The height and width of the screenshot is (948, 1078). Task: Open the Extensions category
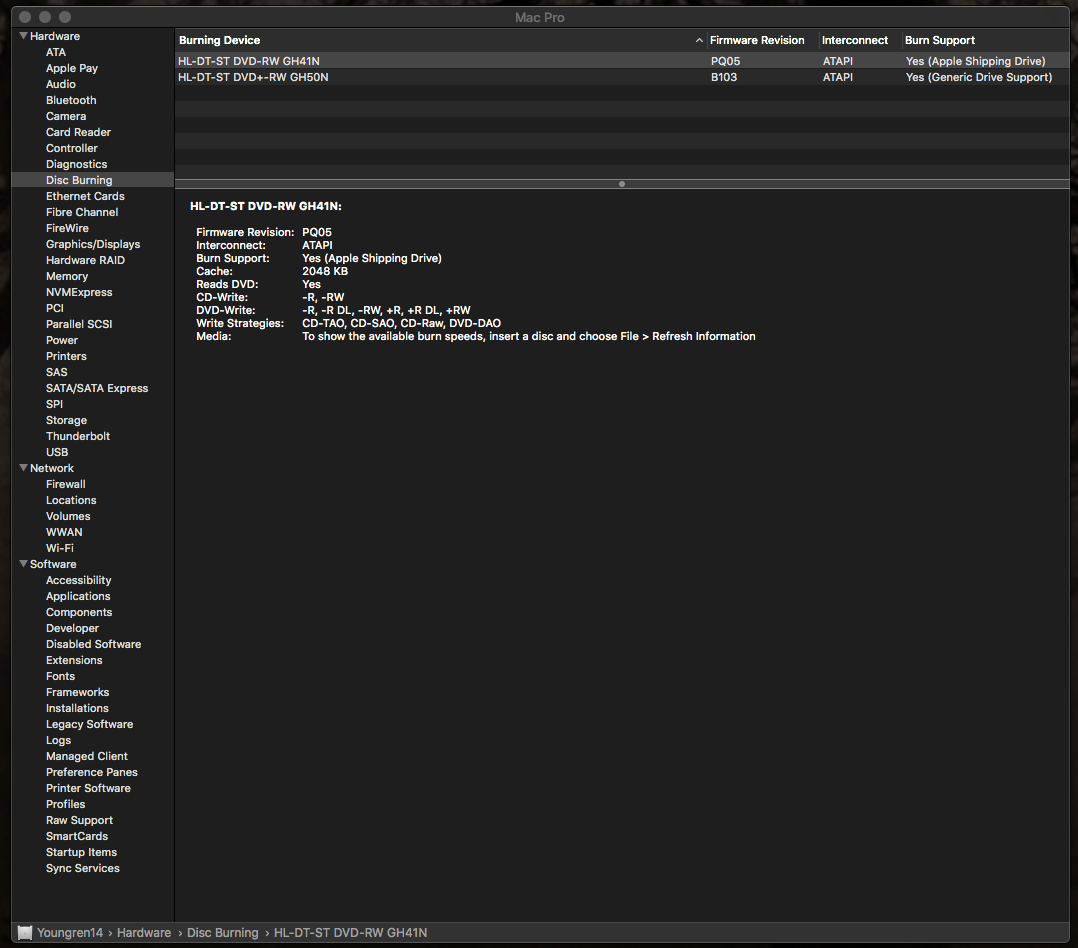tap(74, 660)
